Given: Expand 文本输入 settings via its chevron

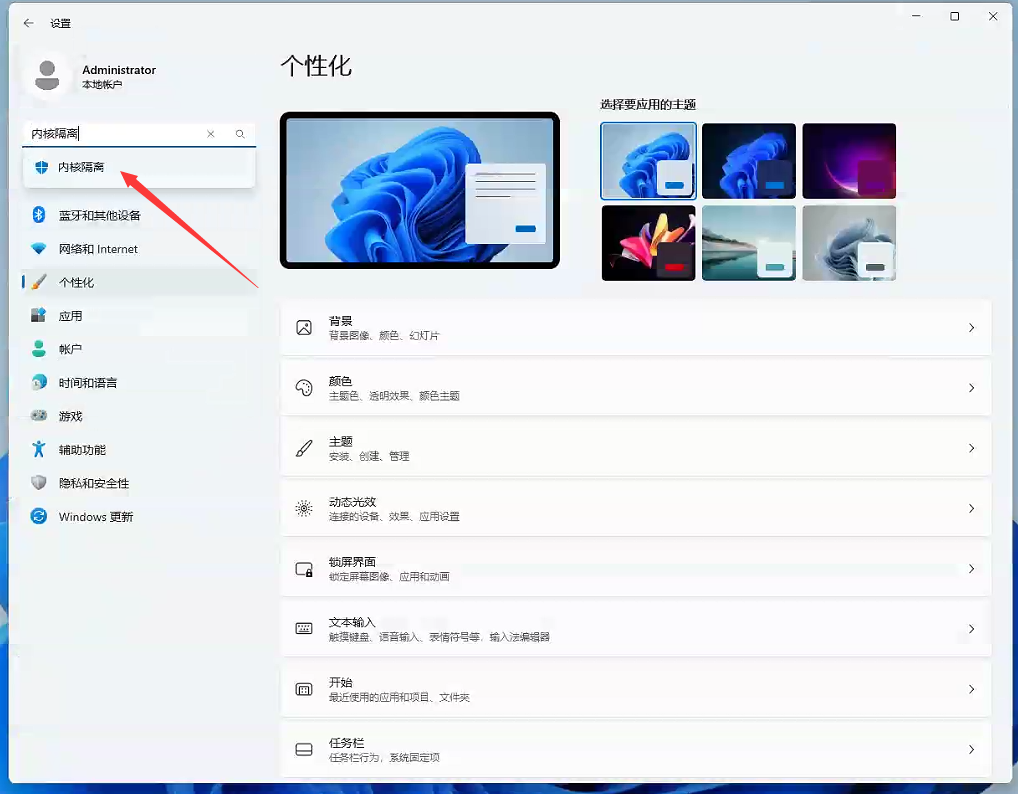Looking at the screenshot, I should [971, 628].
